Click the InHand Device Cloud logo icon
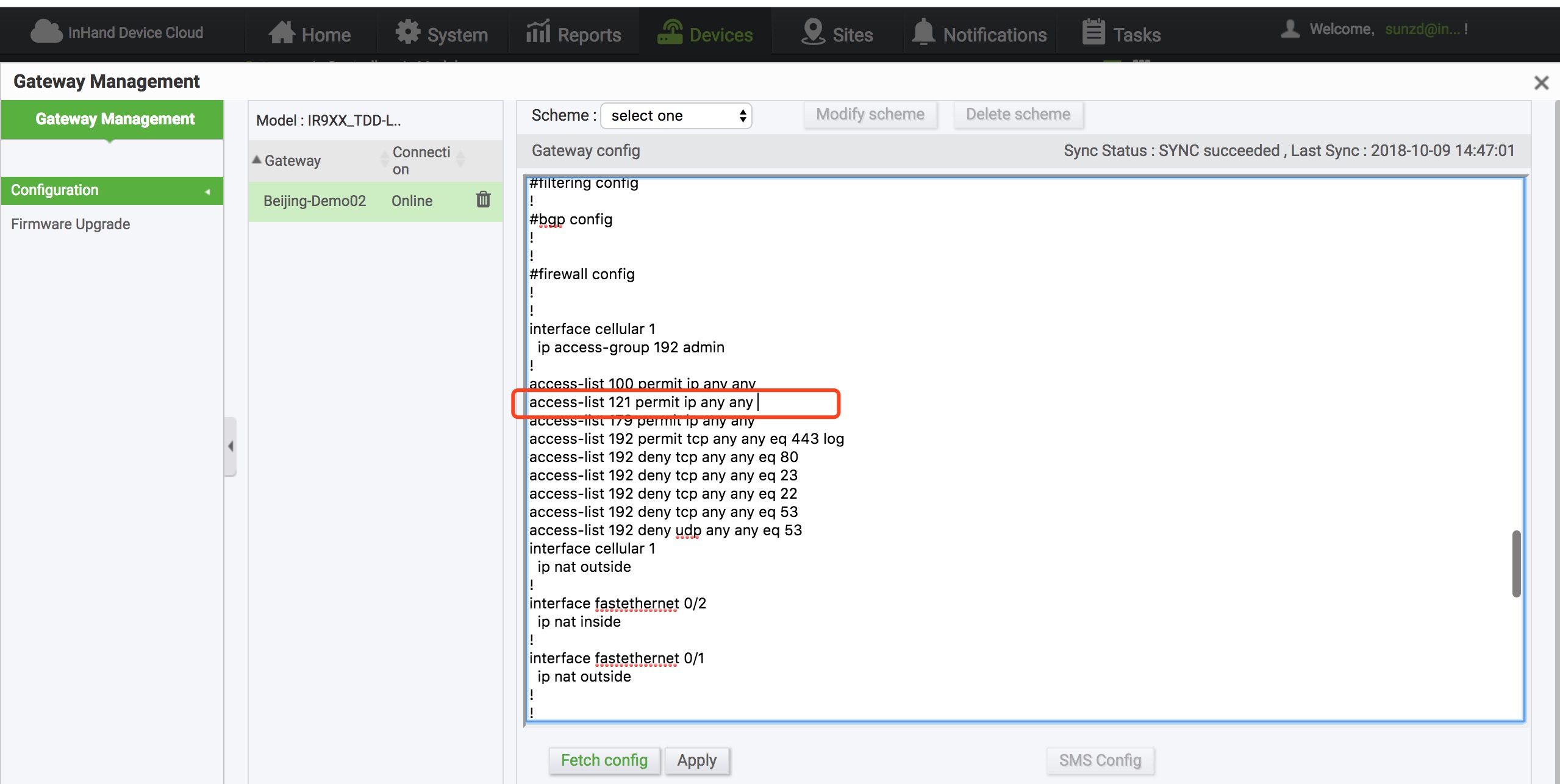The width and height of the screenshot is (1560, 784). click(46, 31)
